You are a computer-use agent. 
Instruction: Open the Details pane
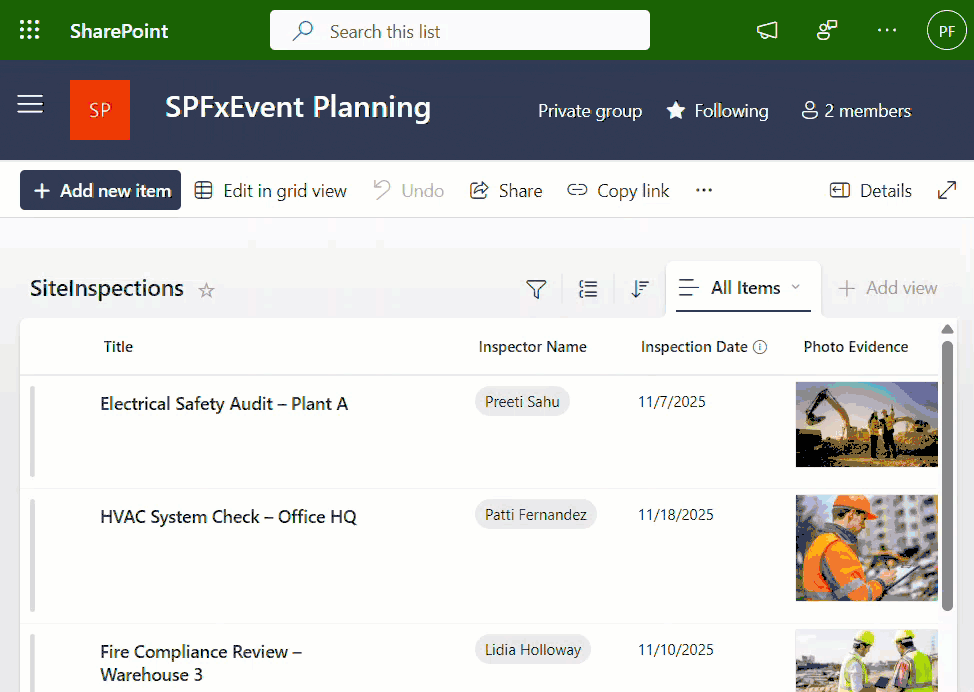click(871, 191)
